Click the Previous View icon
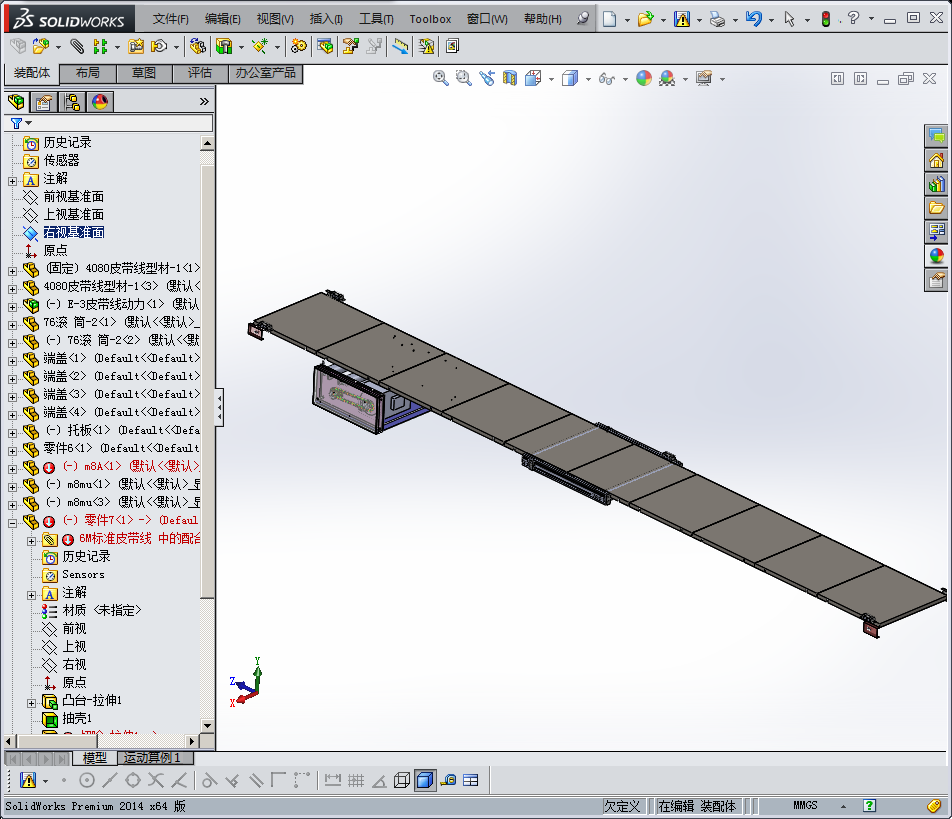The image size is (952, 819). coord(486,78)
